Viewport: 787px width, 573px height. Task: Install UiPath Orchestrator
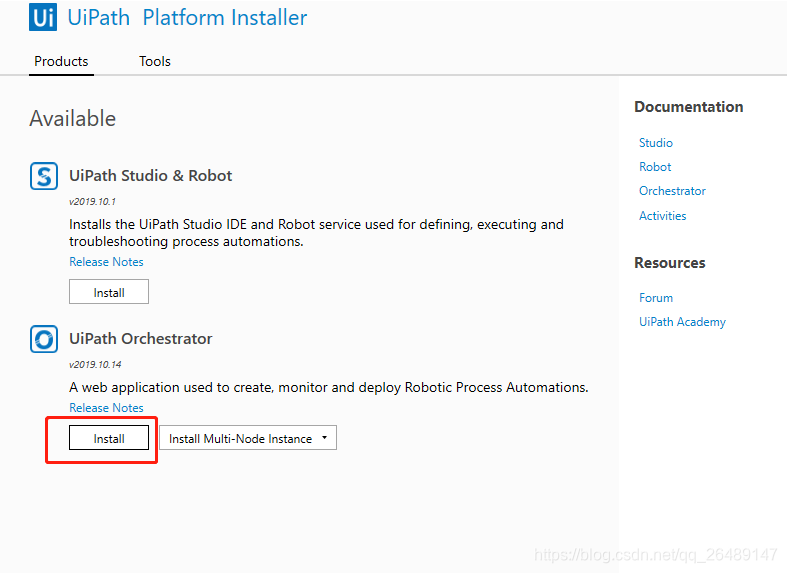tap(109, 438)
